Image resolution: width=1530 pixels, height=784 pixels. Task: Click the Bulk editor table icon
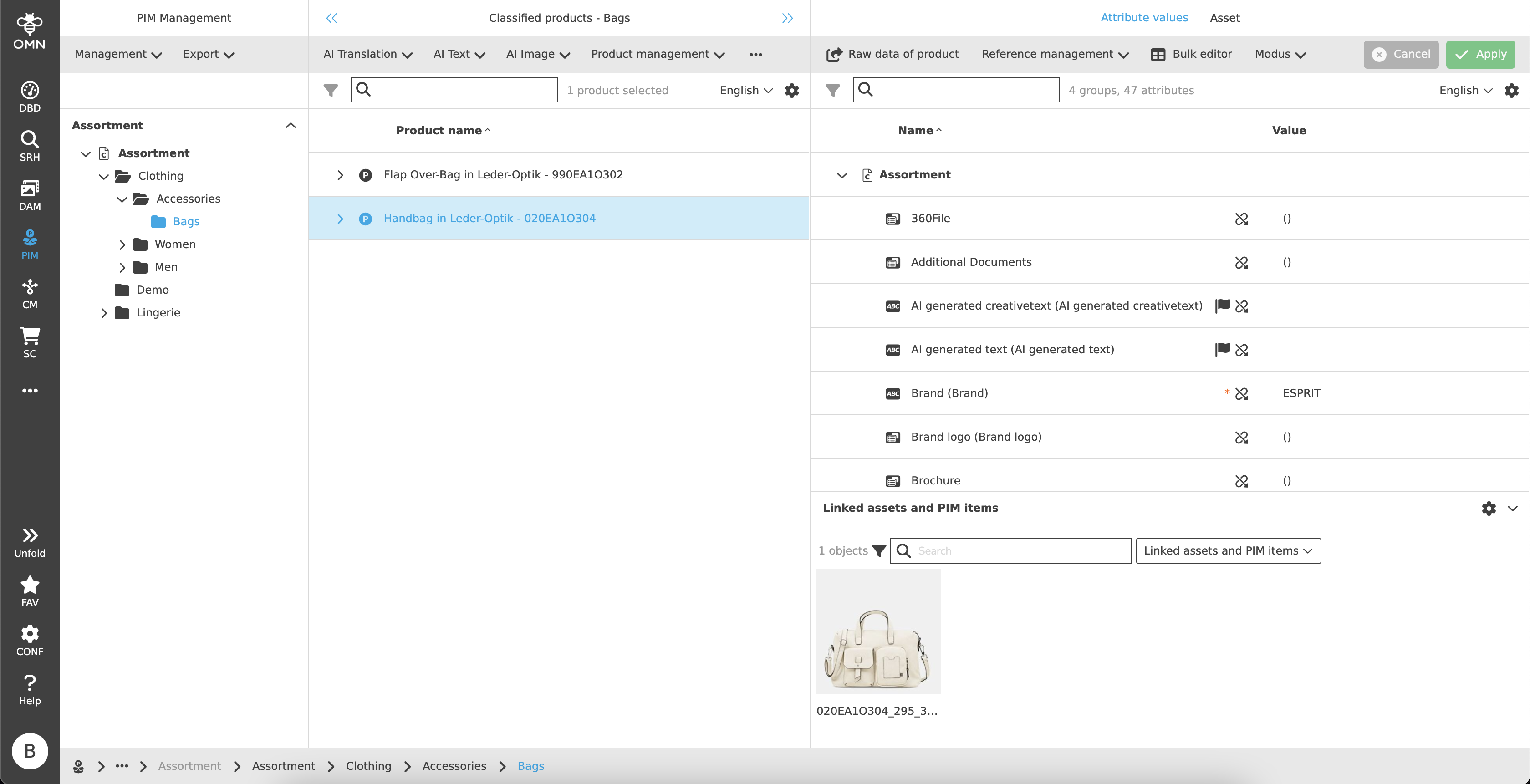coord(1158,54)
